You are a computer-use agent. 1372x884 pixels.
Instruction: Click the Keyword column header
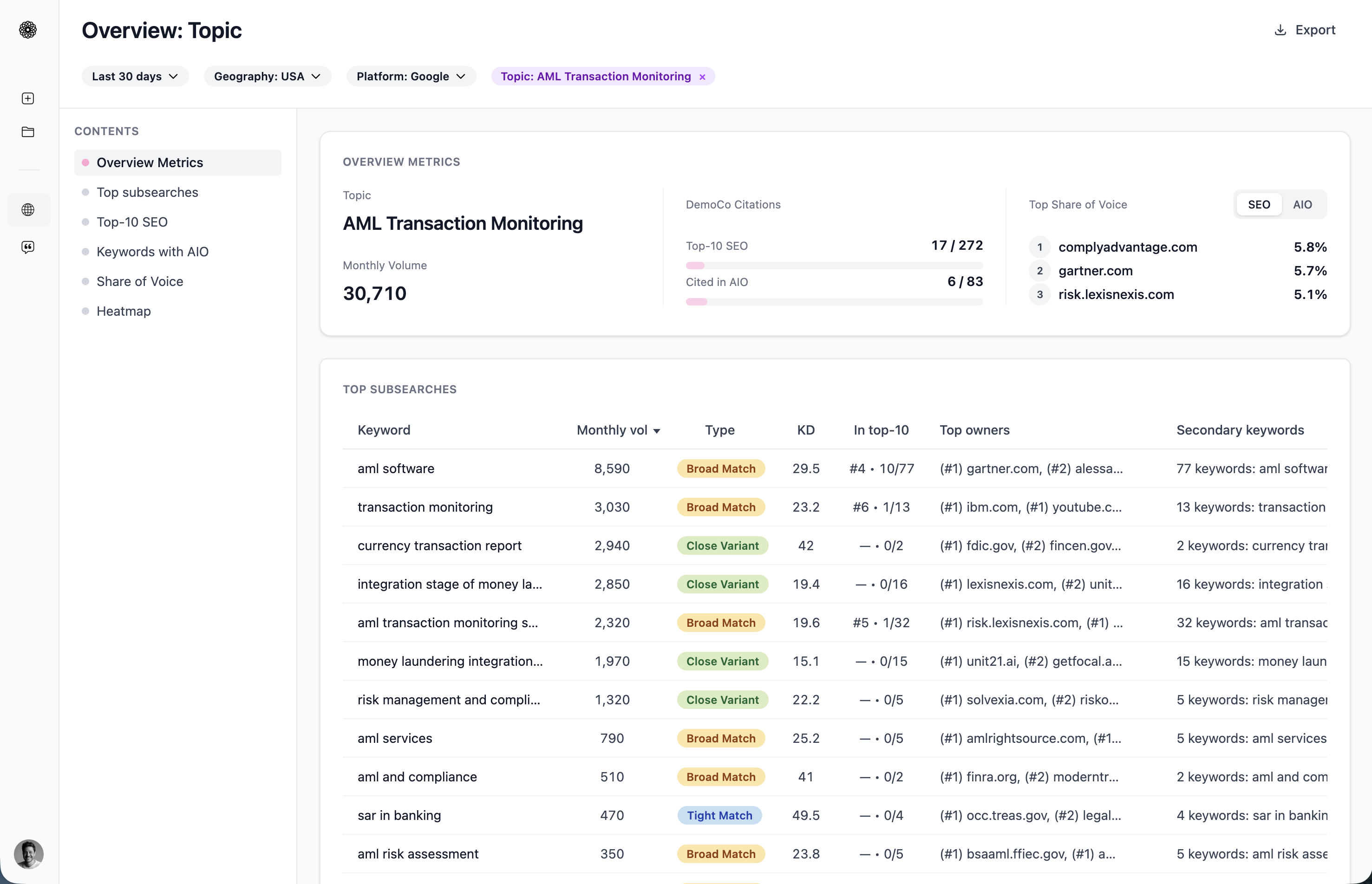point(384,430)
